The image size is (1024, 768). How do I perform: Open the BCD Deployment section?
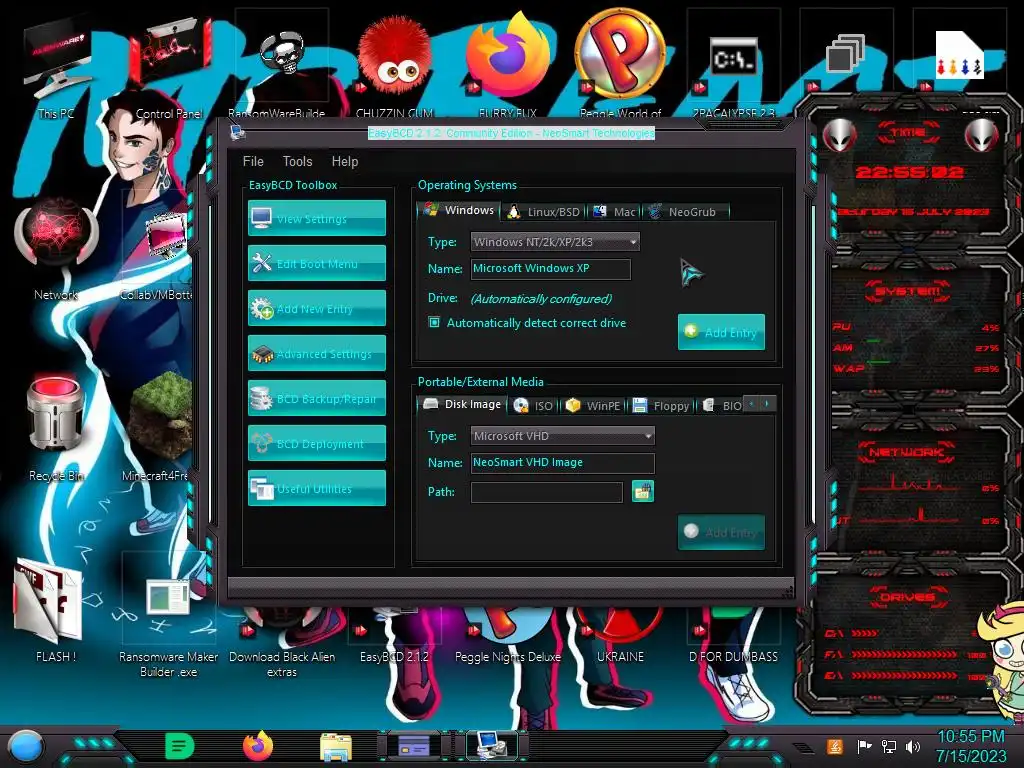coord(317,443)
